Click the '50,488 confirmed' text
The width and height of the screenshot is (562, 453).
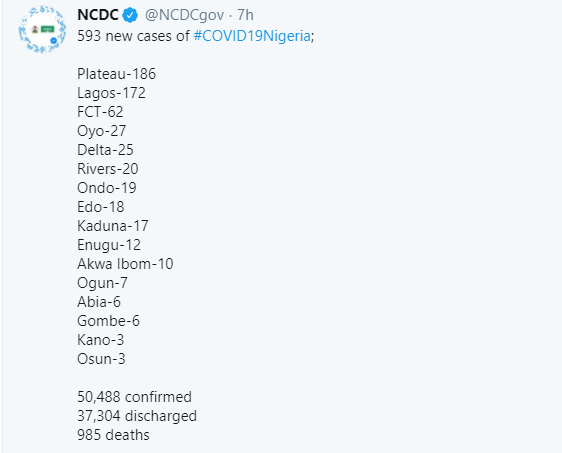click(134, 397)
